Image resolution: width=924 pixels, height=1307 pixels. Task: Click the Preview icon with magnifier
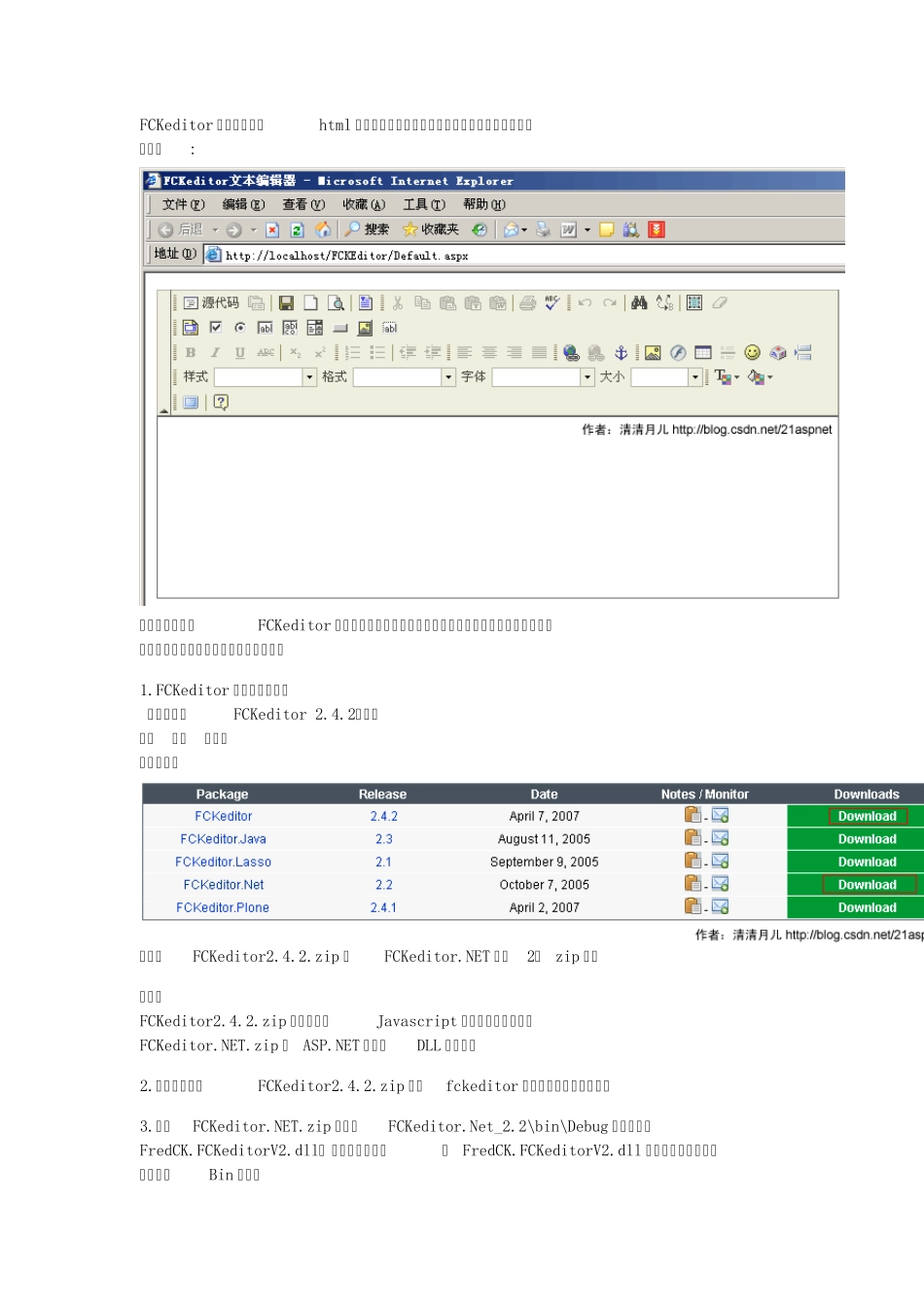tap(336, 303)
